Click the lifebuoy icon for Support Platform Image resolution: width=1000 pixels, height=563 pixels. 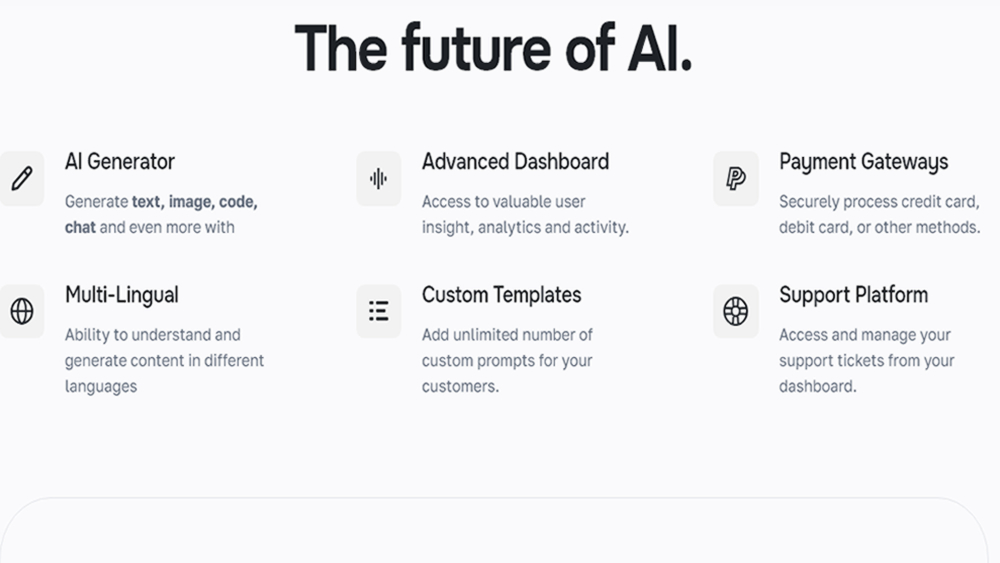735,311
